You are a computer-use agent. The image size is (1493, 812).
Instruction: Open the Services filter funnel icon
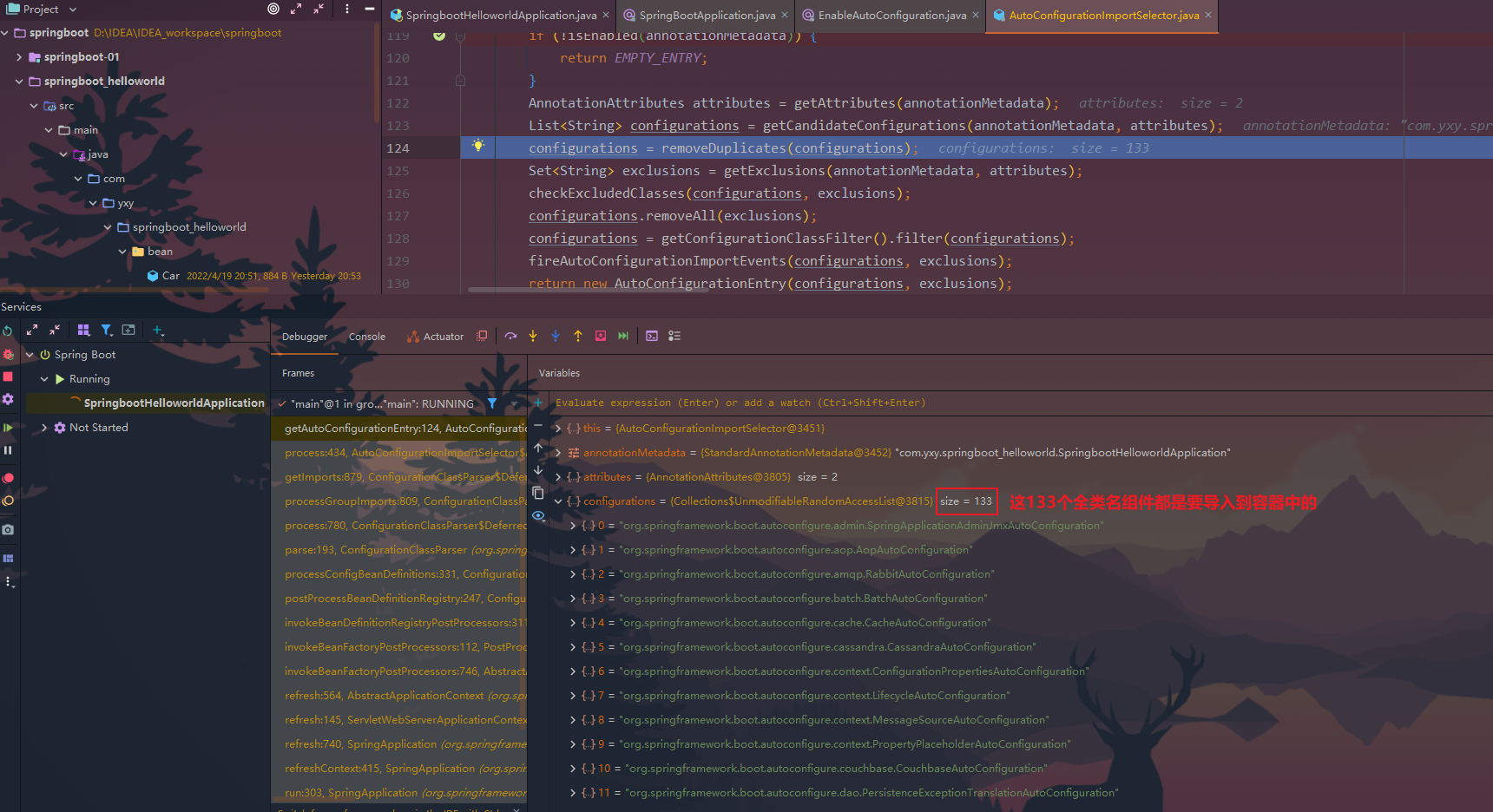tap(107, 330)
